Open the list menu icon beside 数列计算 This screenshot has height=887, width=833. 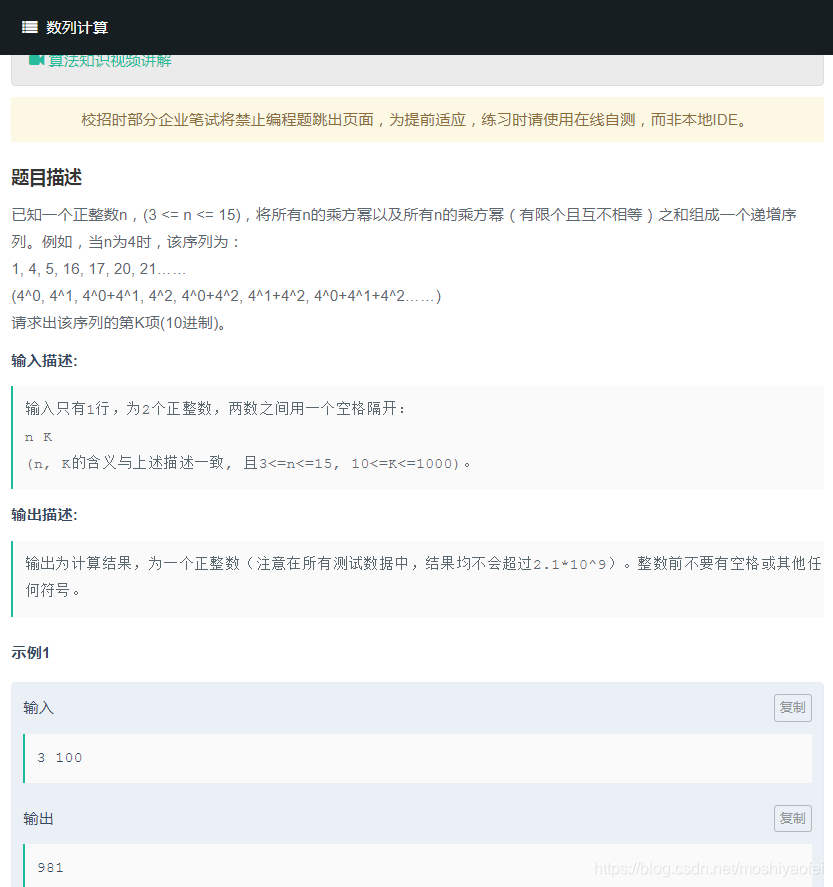29,27
